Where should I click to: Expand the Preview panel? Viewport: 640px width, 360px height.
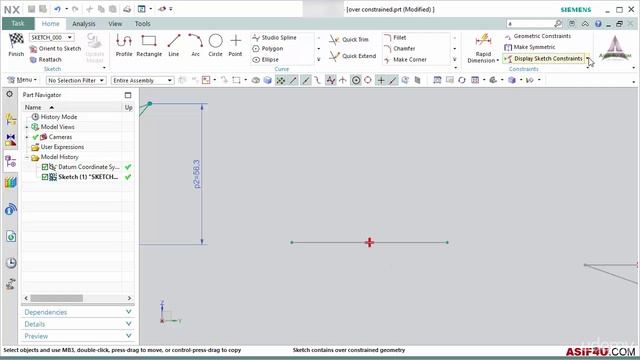[78, 336]
